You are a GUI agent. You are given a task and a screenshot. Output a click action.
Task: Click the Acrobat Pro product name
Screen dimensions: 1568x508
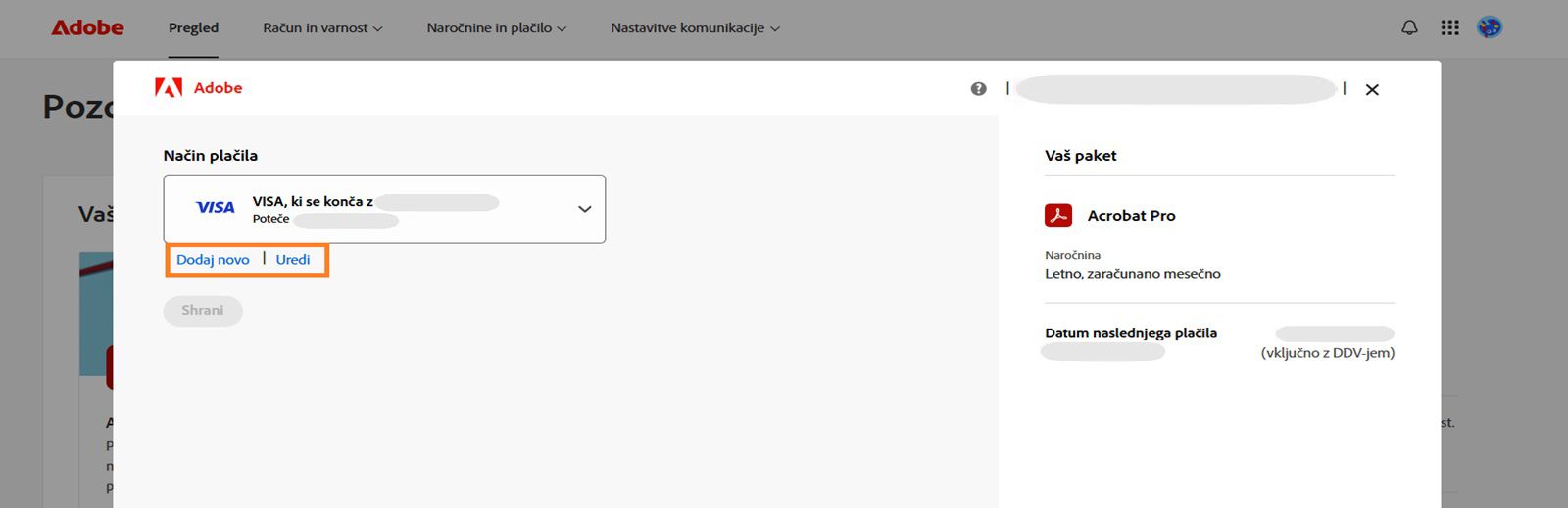tap(1132, 215)
